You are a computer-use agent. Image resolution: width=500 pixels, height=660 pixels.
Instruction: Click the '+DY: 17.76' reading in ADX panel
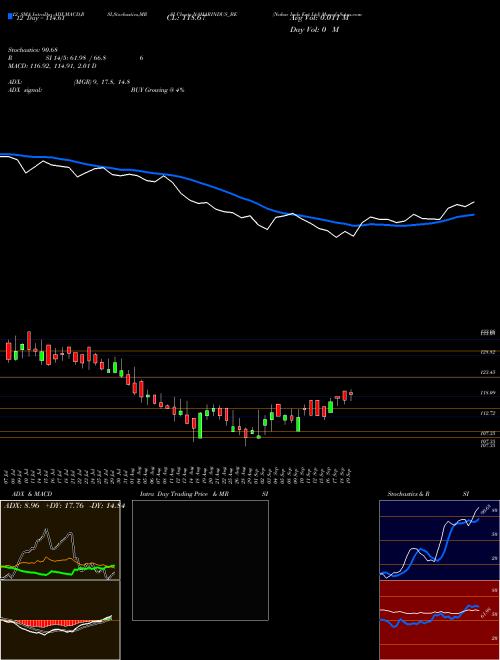[x=66, y=506]
